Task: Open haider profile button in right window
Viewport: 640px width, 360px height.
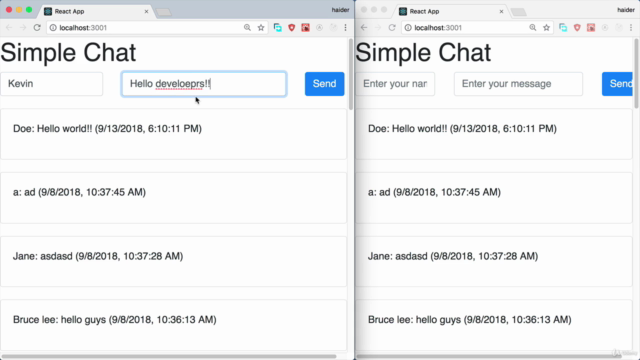Action: pos(626,10)
